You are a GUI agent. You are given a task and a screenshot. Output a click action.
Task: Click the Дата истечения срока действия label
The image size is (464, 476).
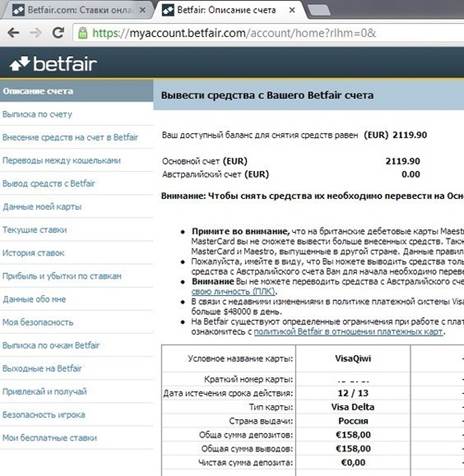pos(228,393)
